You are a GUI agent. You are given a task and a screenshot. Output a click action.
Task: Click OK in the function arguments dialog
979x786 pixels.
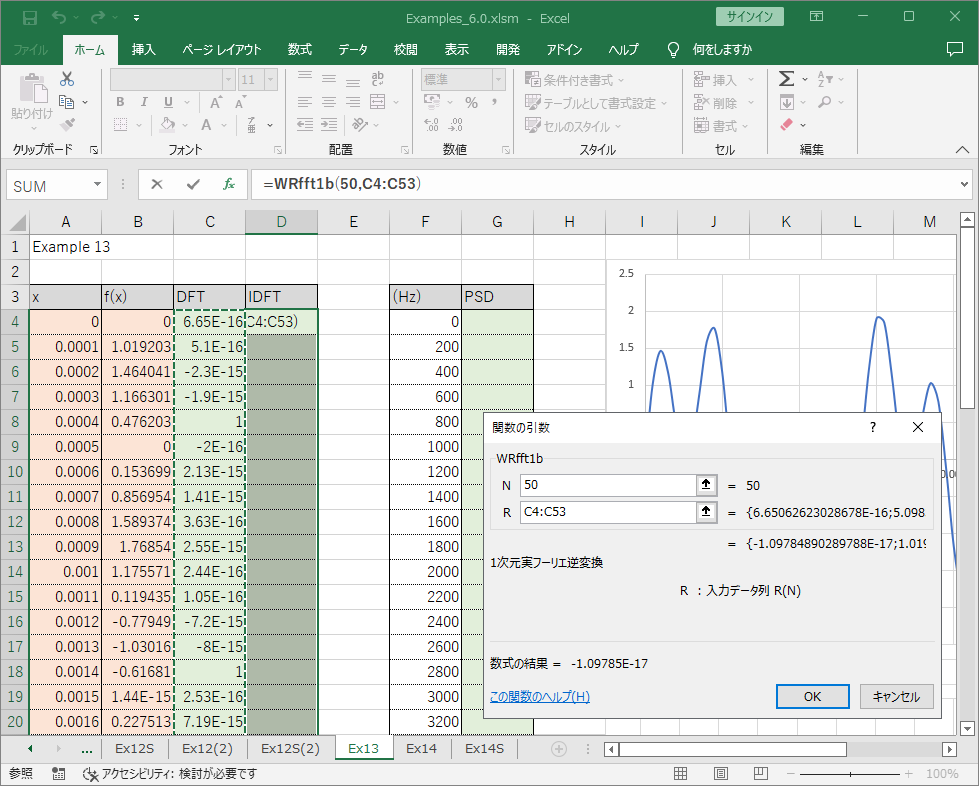tap(812, 696)
